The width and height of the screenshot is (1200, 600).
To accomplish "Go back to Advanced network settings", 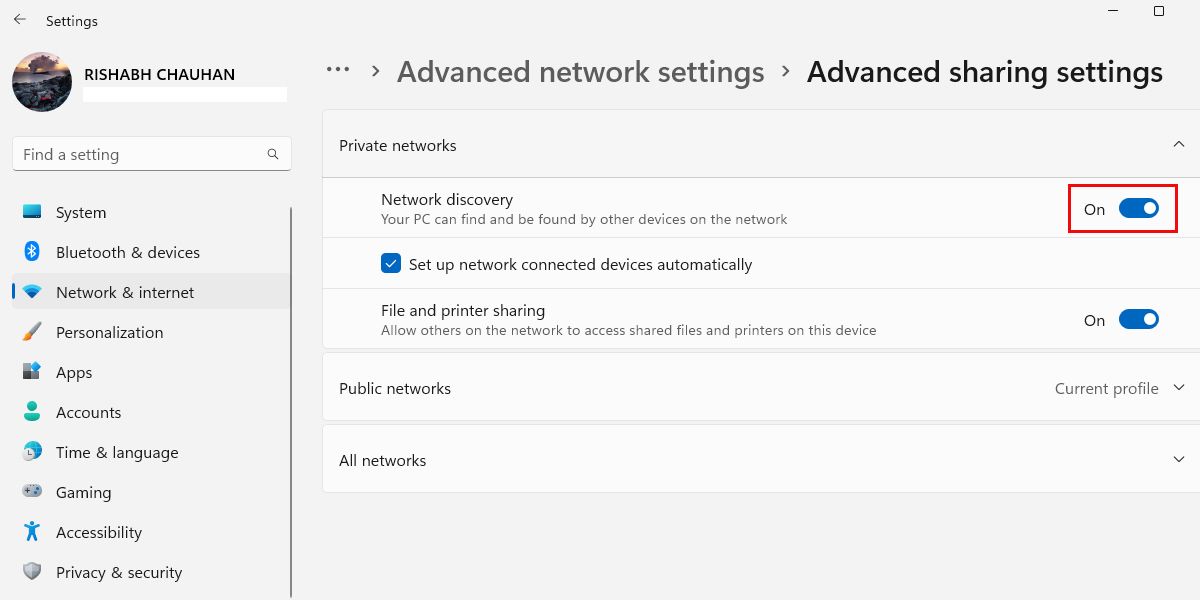I will (x=580, y=71).
